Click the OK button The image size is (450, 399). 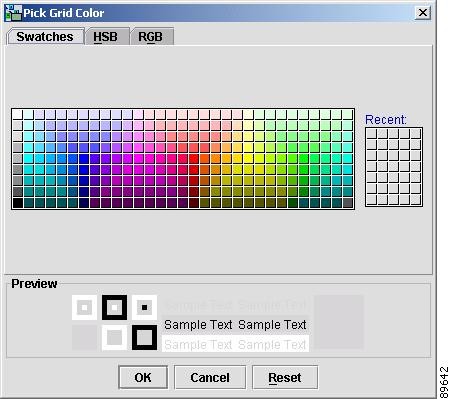(143, 377)
